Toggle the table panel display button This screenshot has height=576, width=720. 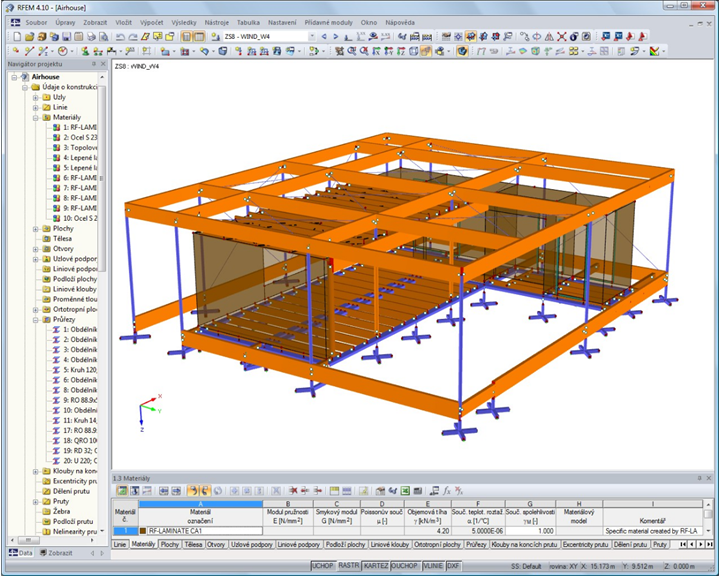199,36
